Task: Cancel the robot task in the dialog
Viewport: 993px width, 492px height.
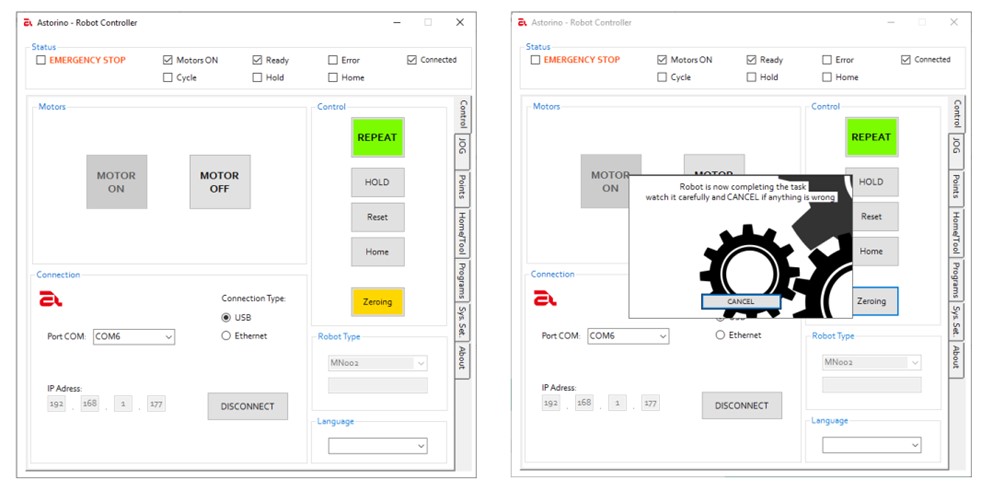Action: tap(741, 302)
